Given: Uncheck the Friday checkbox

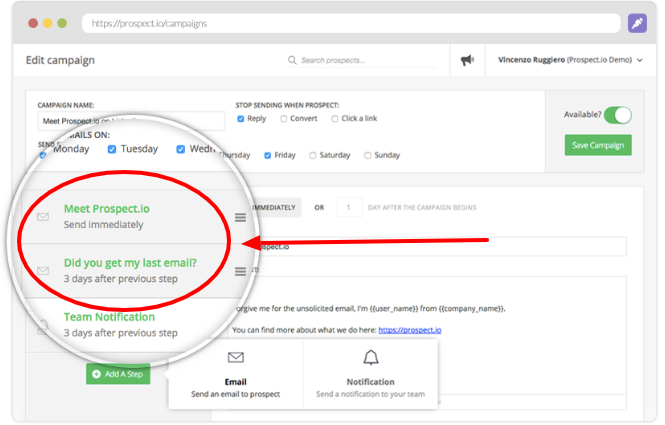Looking at the screenshot, I should click(x=268, y=156).
